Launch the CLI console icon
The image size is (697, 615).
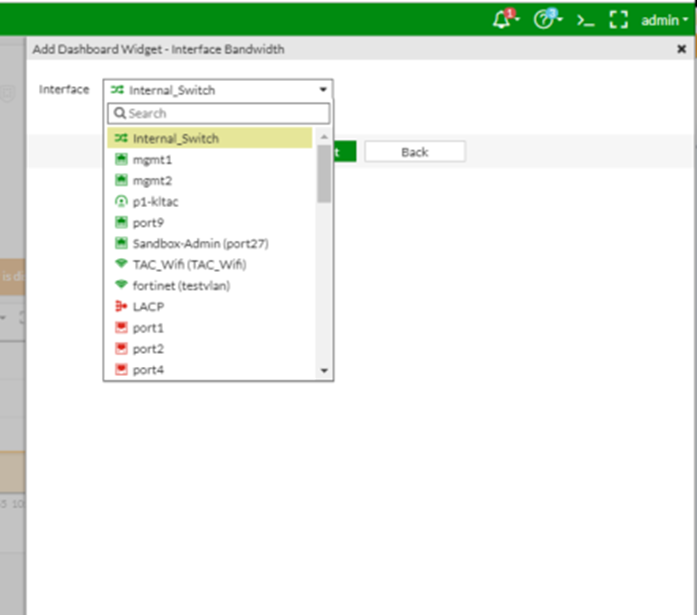tap(586, 19)
